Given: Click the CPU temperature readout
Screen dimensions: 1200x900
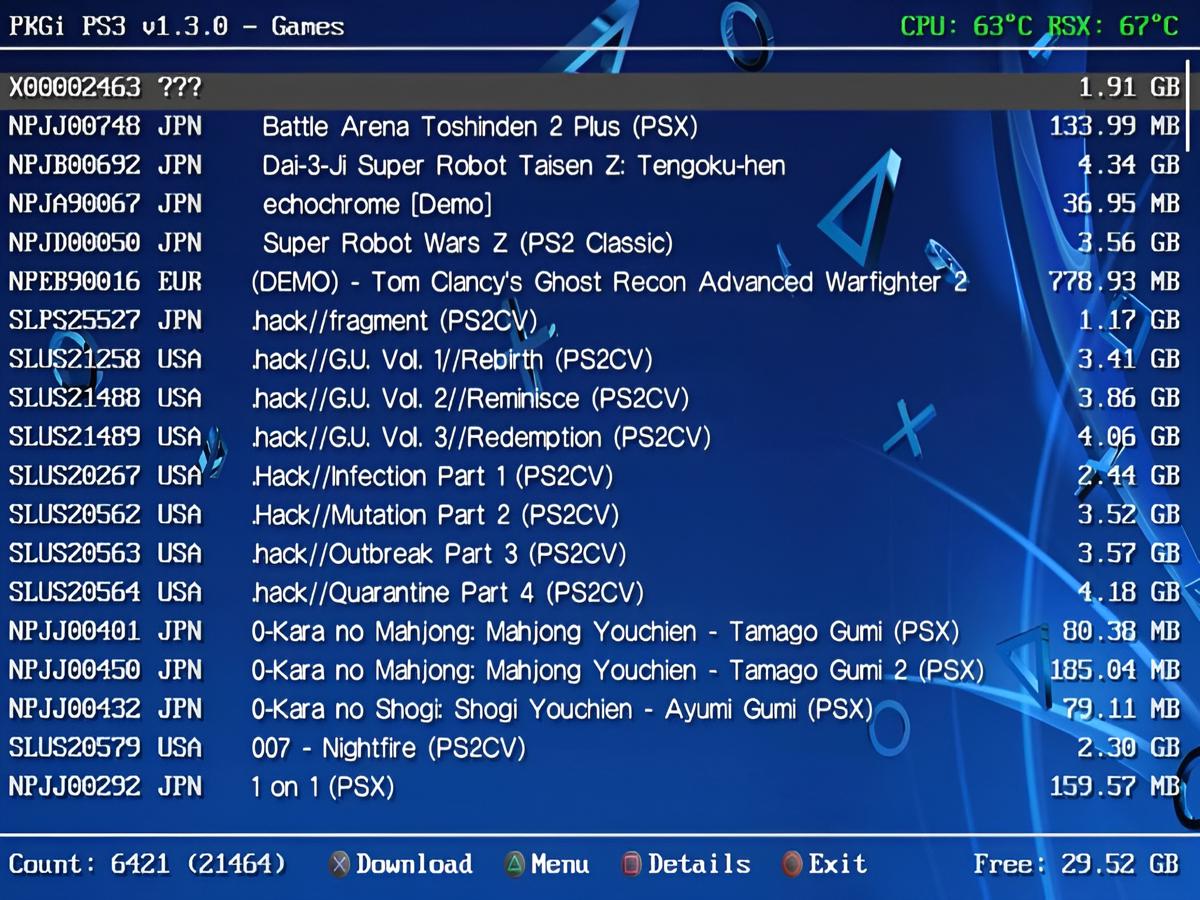Looking at the screenshot, I should click(966, 26).
